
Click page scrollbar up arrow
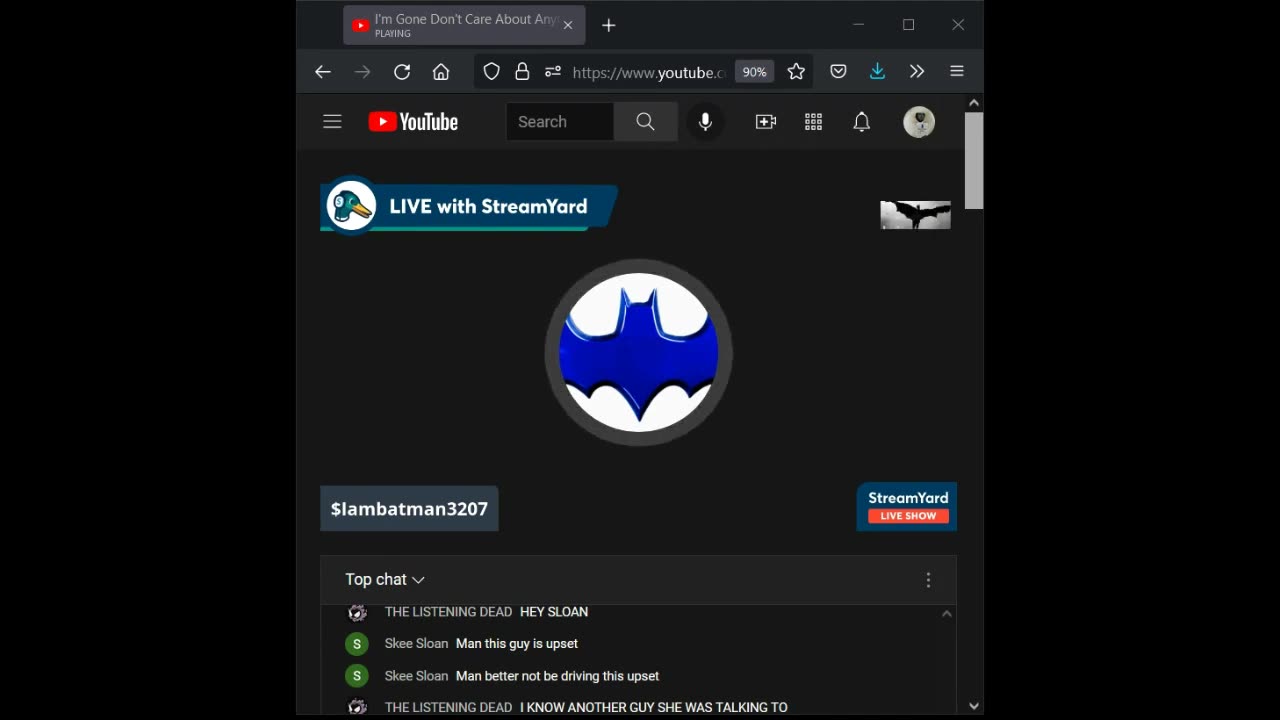click(x=974, y=103)
